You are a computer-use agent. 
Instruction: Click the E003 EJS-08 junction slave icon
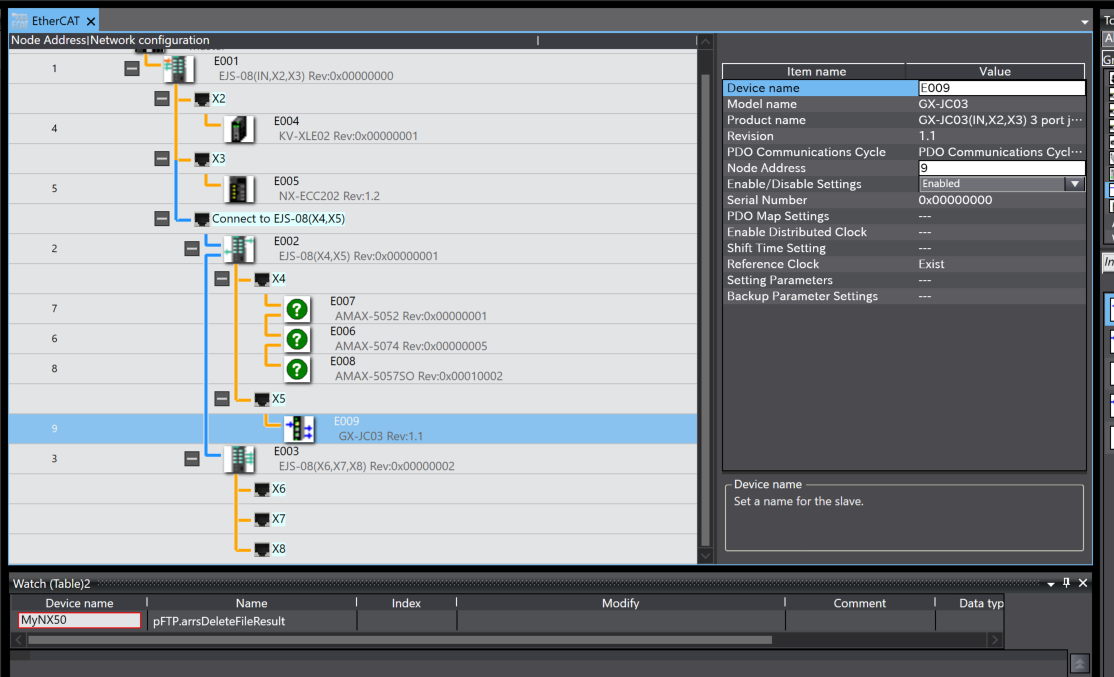(x=239, y=459)
